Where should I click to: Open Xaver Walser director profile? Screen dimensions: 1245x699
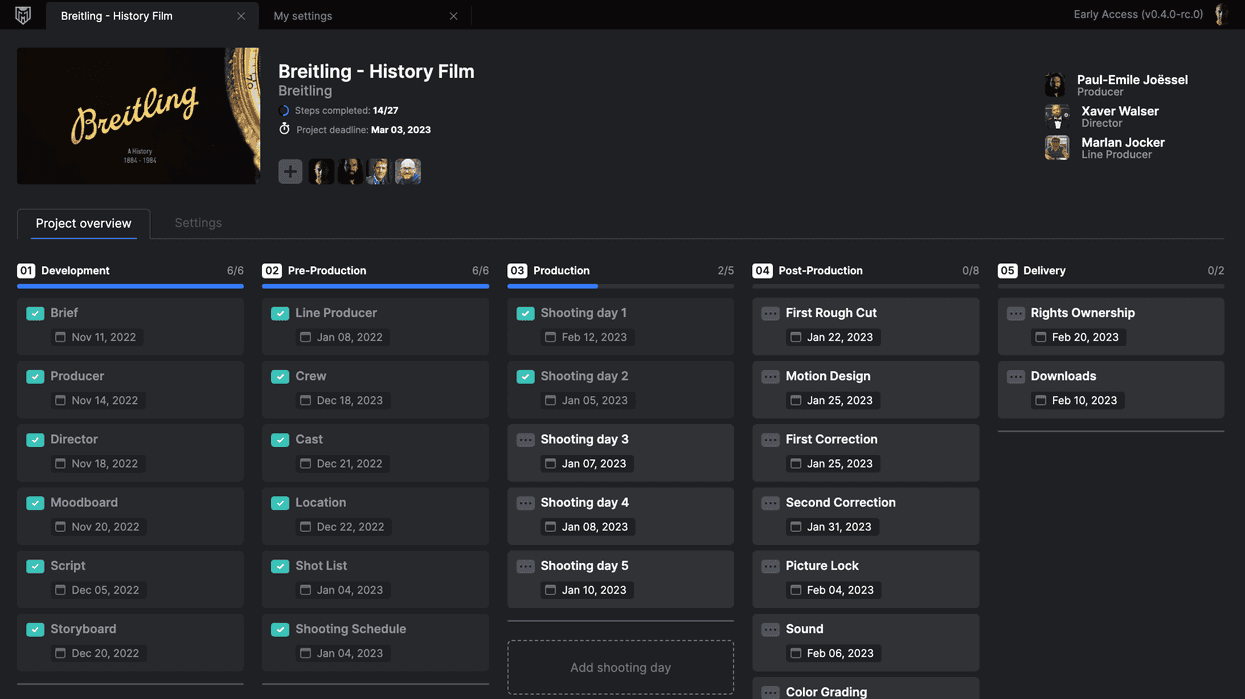1103,116
